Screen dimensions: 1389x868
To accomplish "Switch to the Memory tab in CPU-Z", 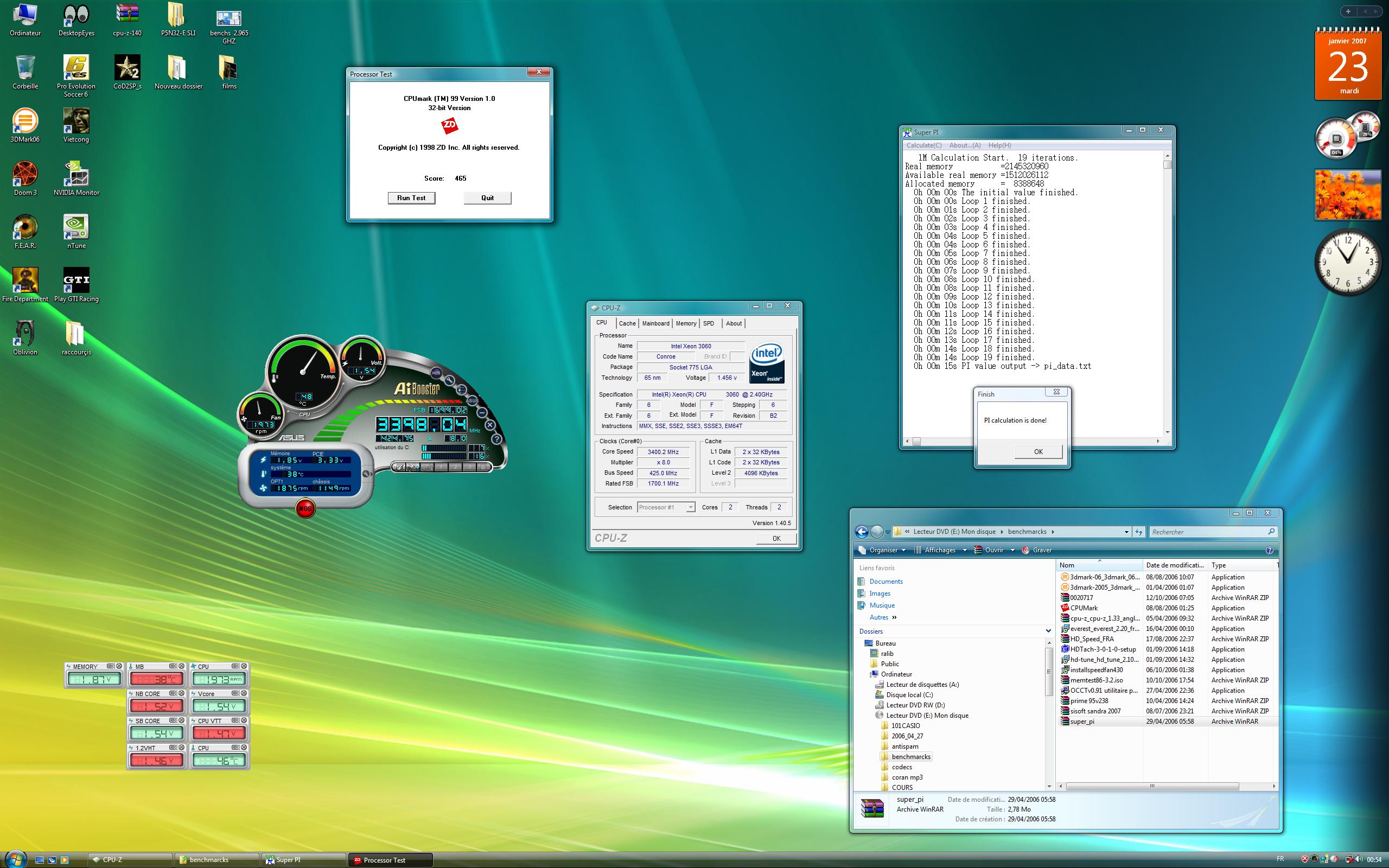I will click(x=686, y=323).
